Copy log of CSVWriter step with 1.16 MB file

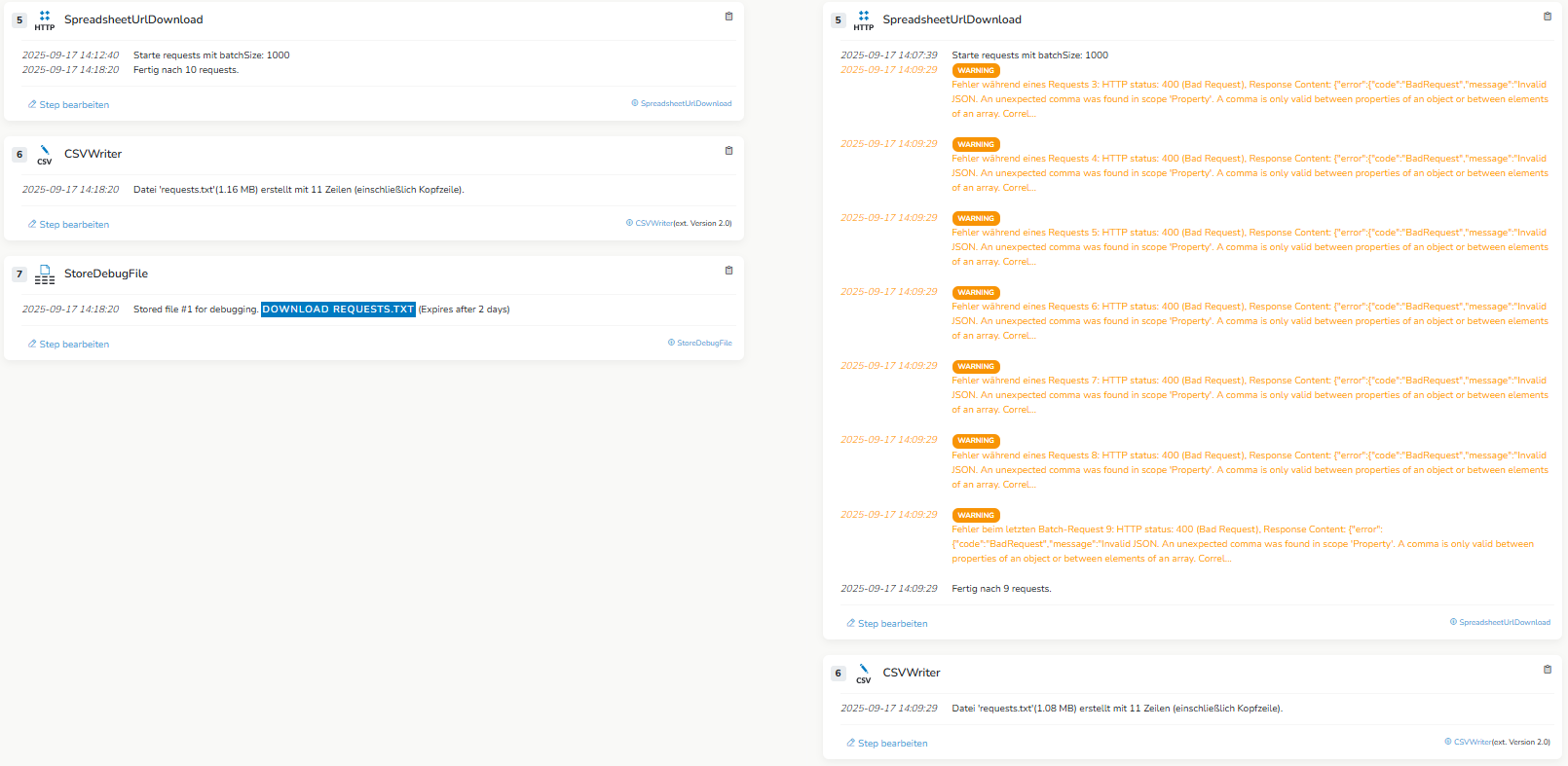pos(728,151)
